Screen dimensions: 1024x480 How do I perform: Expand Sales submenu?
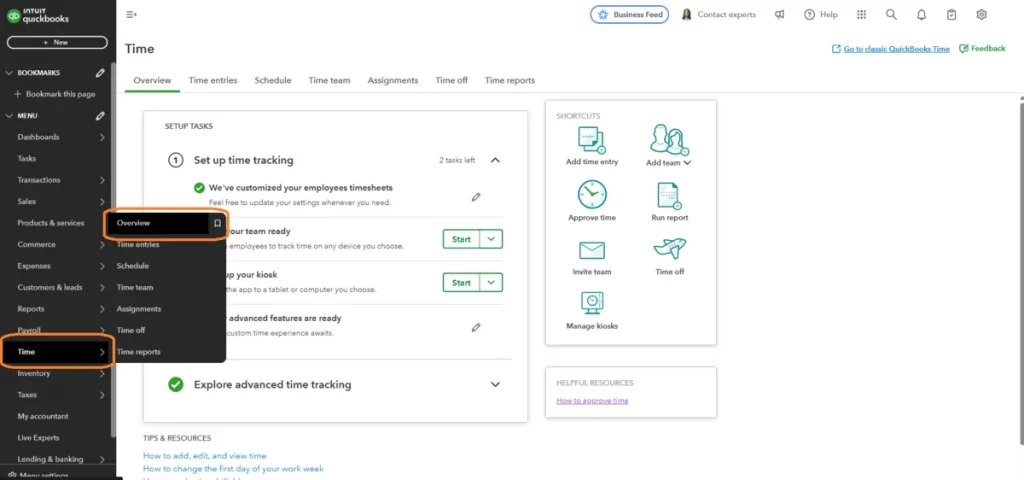click(103, 202)
